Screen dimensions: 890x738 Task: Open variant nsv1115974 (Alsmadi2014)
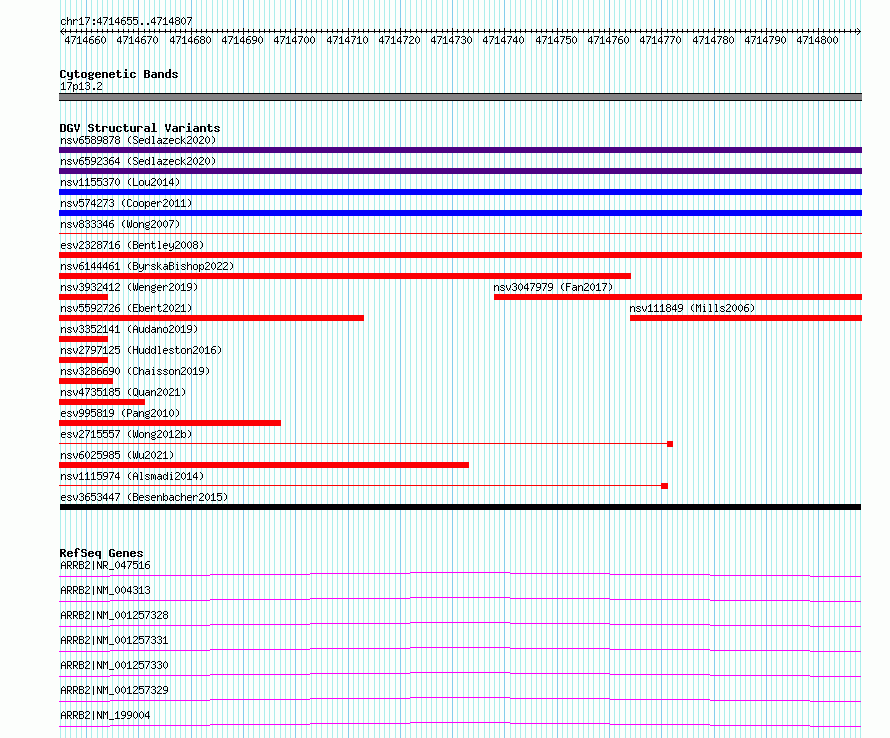point(132,476)
